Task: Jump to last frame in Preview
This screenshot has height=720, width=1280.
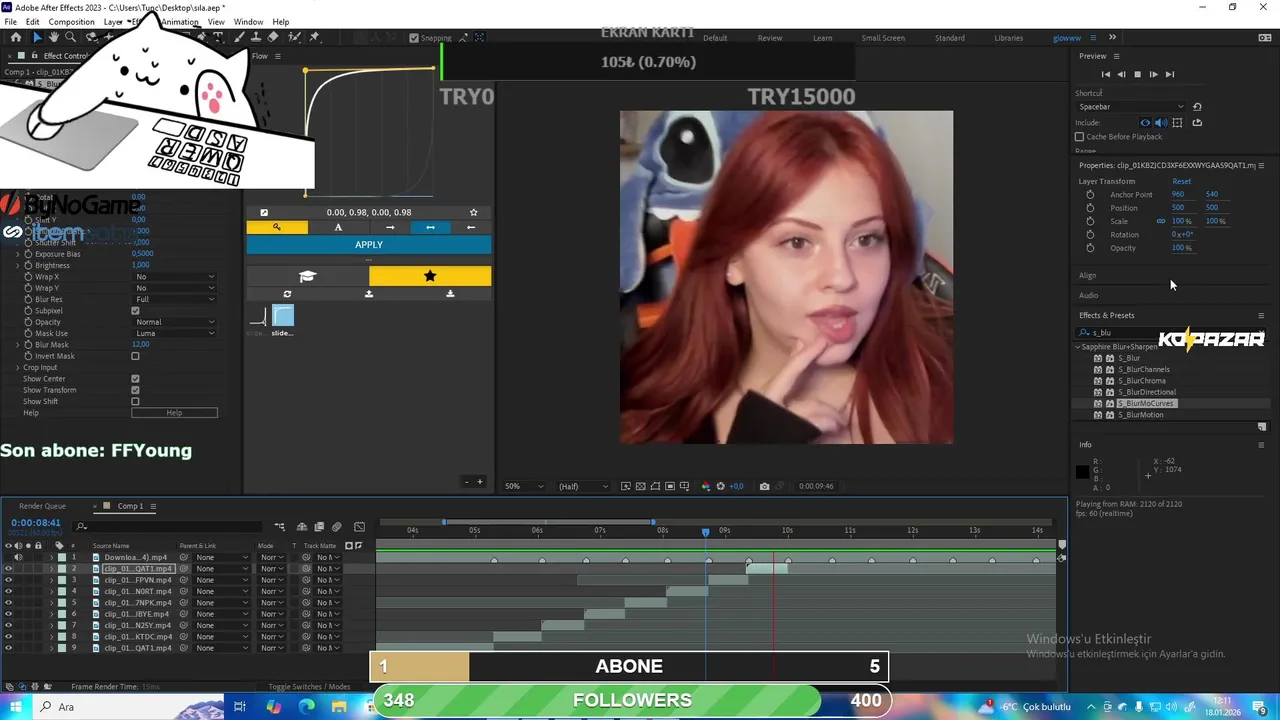Action: pyautogui.click(x=1170, y=74)
